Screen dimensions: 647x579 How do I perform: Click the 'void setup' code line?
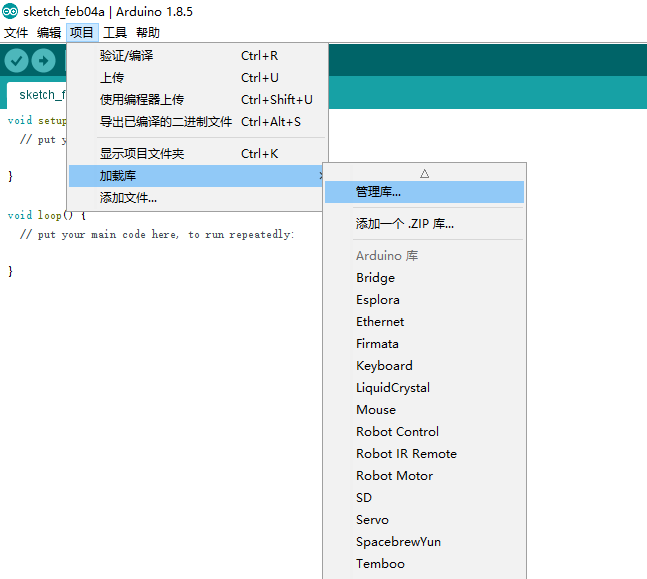coord(37,121)
